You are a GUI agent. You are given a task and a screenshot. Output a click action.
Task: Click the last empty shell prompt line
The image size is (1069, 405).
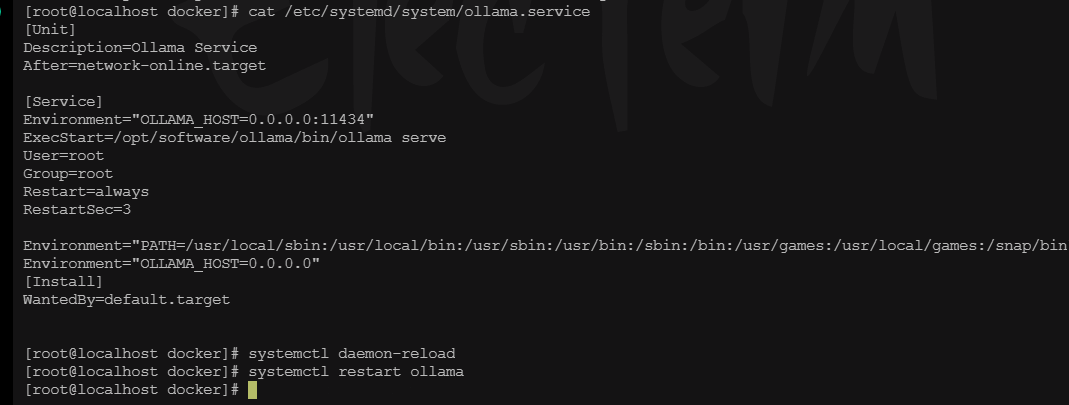click(140, 390)
